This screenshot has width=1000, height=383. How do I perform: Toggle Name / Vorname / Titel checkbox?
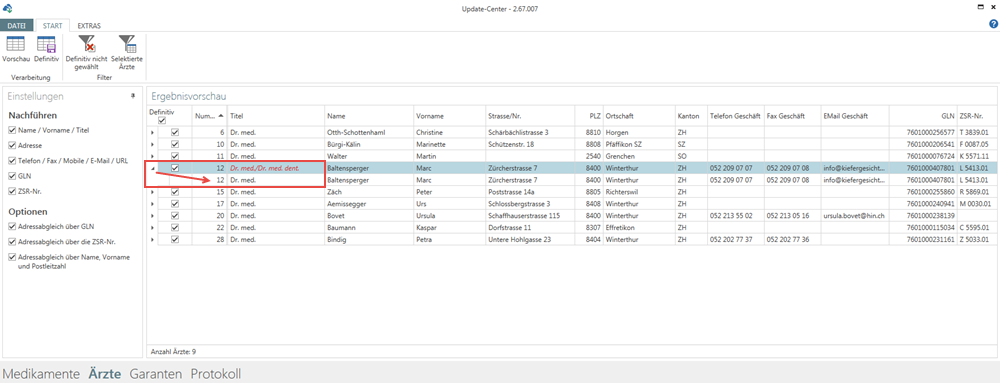[x=13, y=130]
